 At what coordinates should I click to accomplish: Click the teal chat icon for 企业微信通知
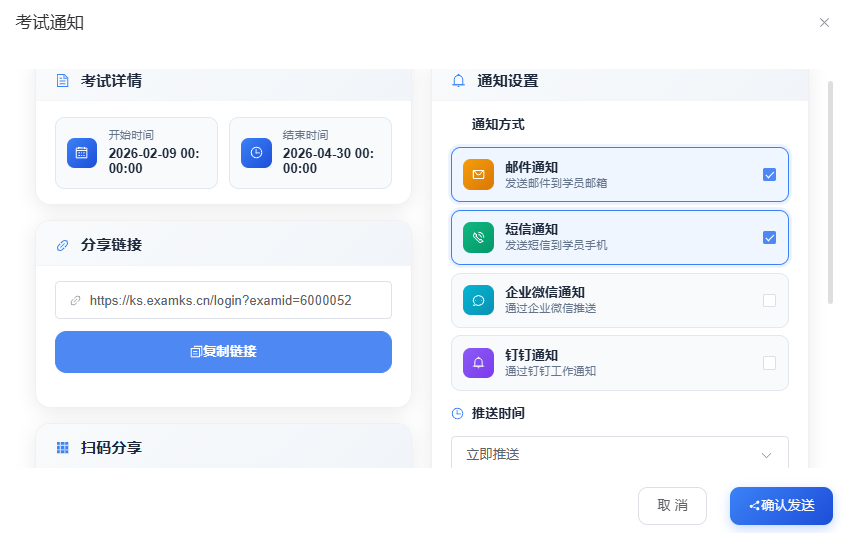[x=478, y=300]
